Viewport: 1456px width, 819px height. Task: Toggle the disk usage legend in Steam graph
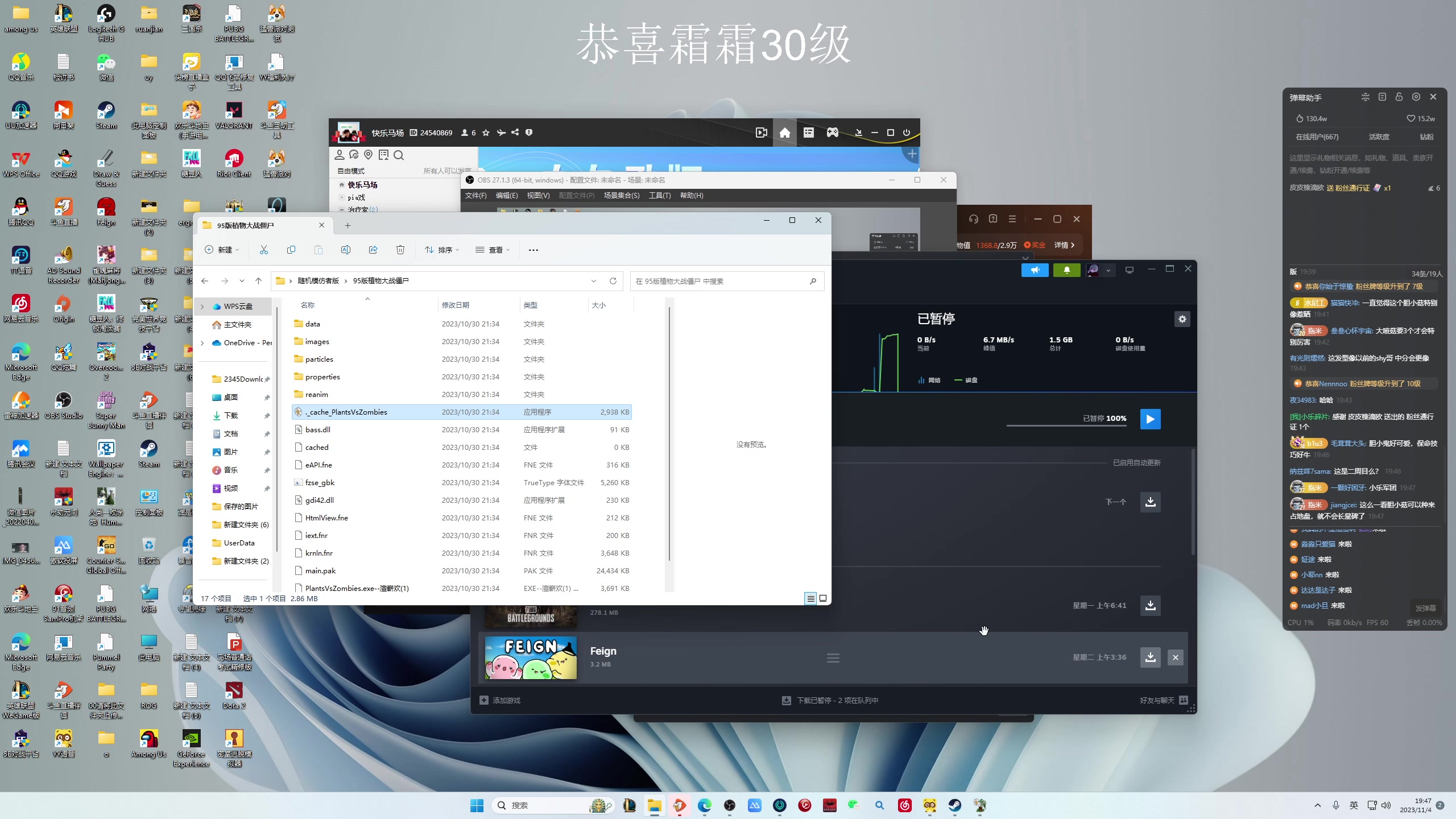coord(966,380)
